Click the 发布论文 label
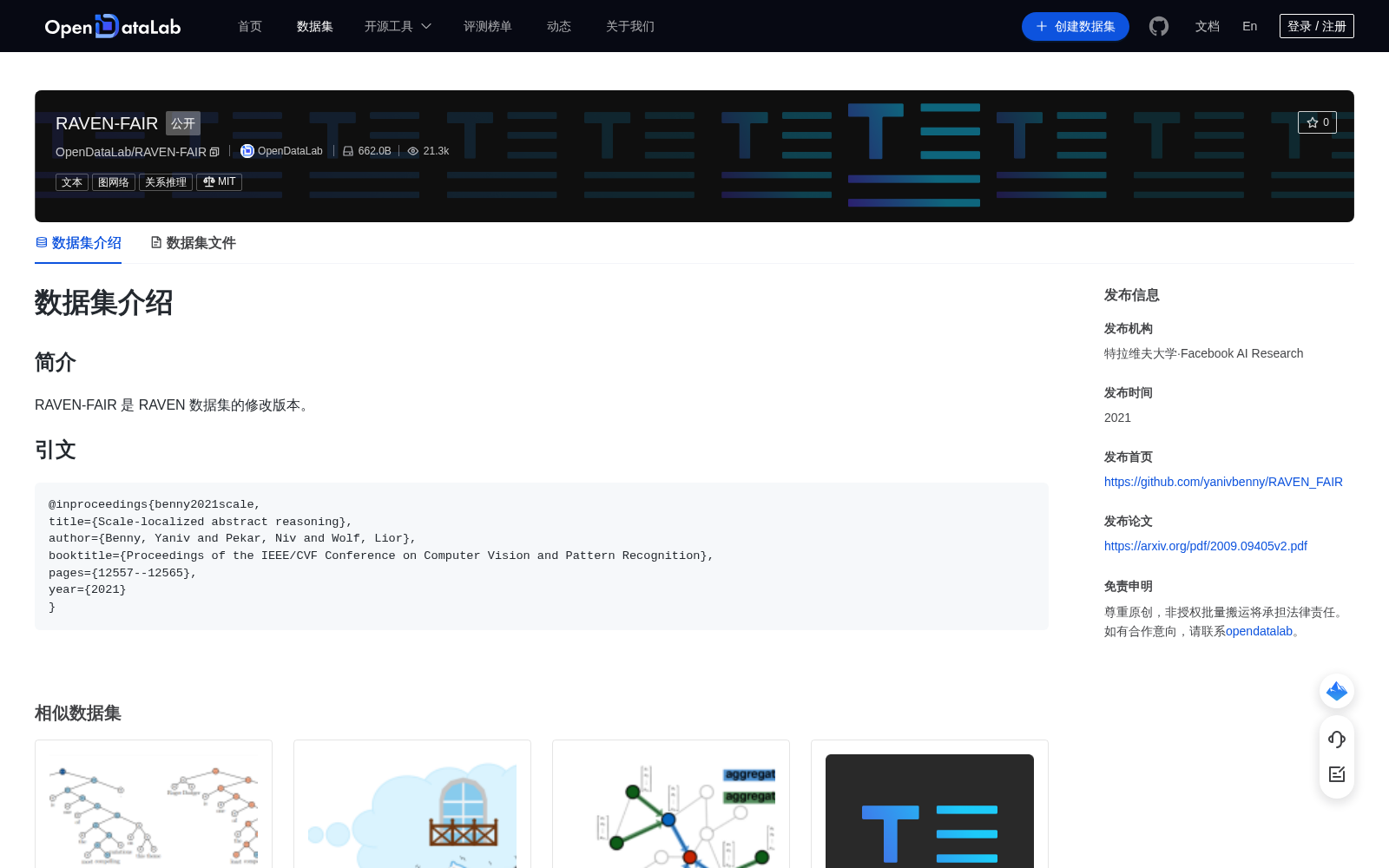 point(1129,521)
